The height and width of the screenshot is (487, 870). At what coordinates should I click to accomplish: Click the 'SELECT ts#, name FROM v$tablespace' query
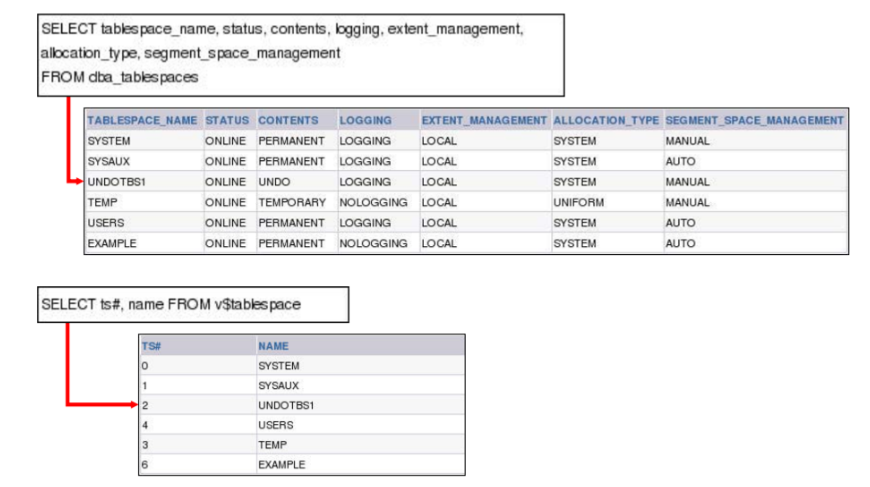pos(171,305)
